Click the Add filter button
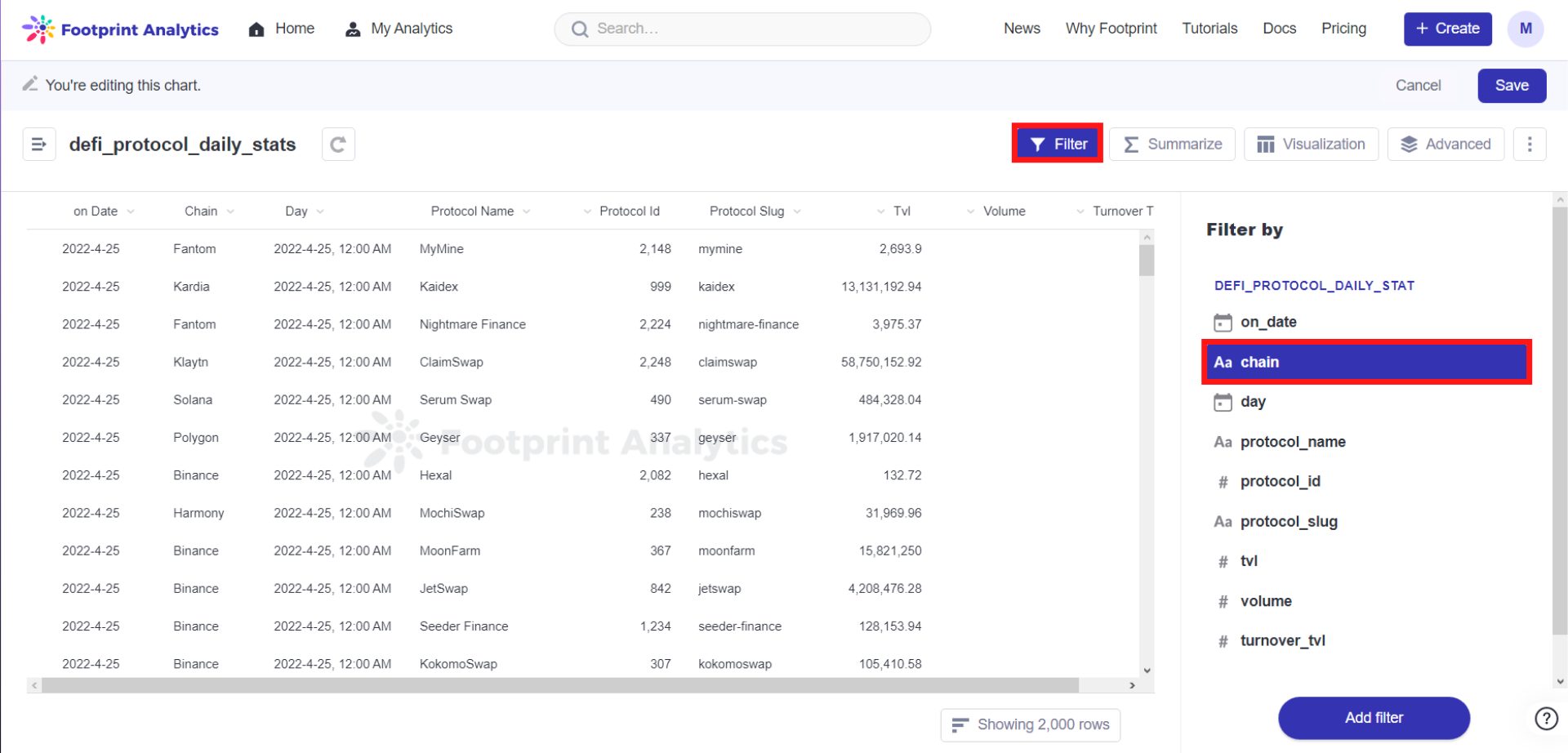1568x753 pixels. (x=1374, y=718)
